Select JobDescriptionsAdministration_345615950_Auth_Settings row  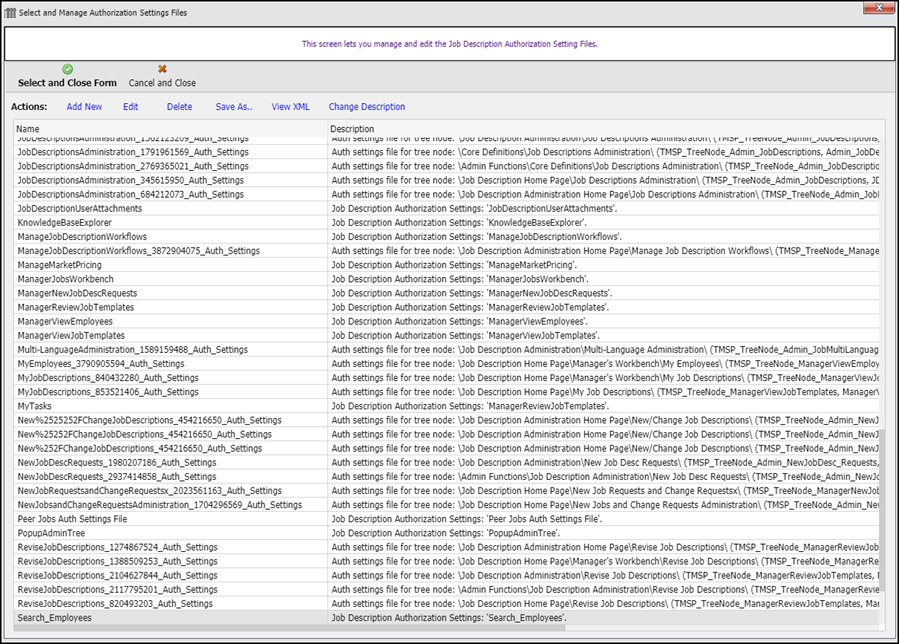coord(447,180)
